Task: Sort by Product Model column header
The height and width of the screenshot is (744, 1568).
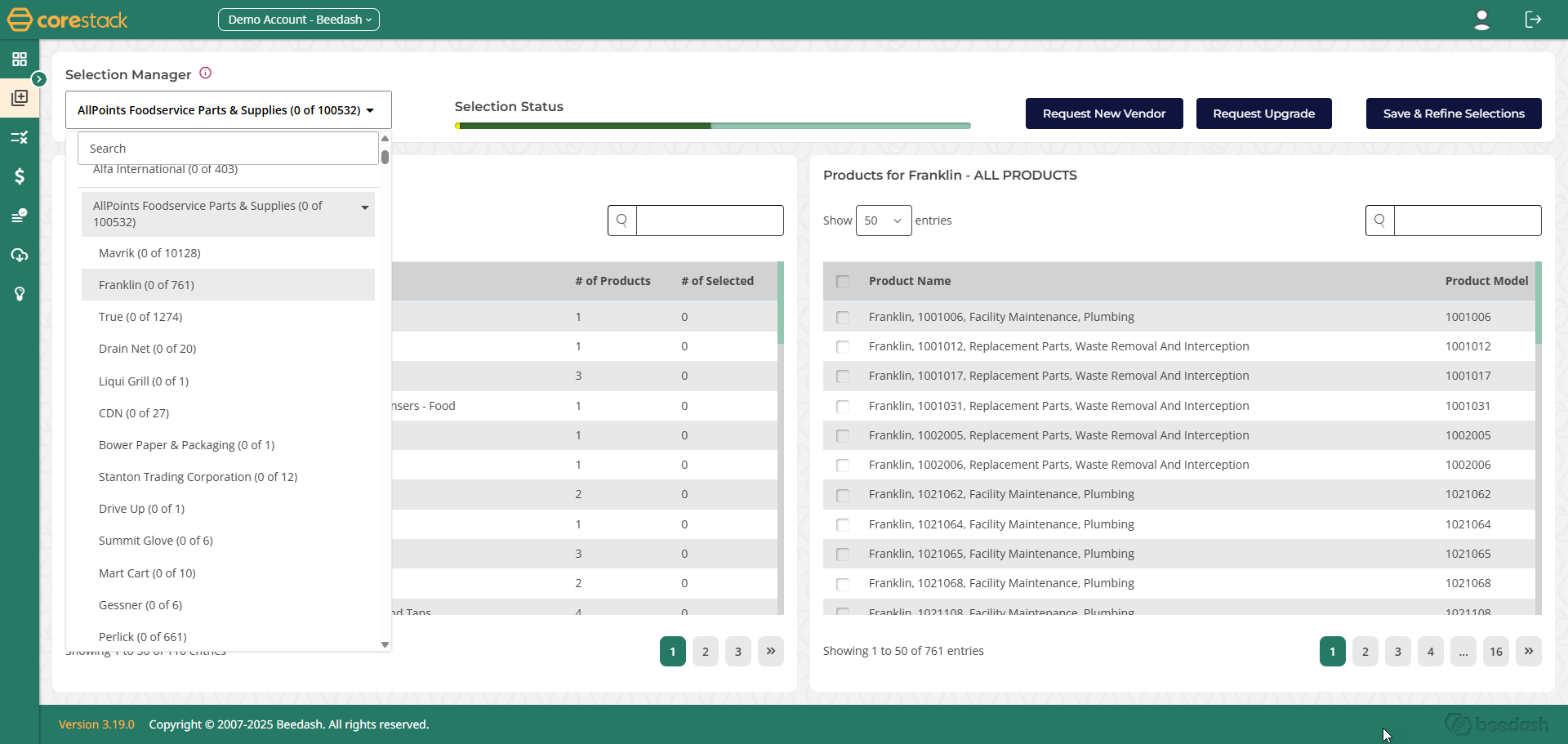Action: pyautogui.click(x=1486, y=281)
